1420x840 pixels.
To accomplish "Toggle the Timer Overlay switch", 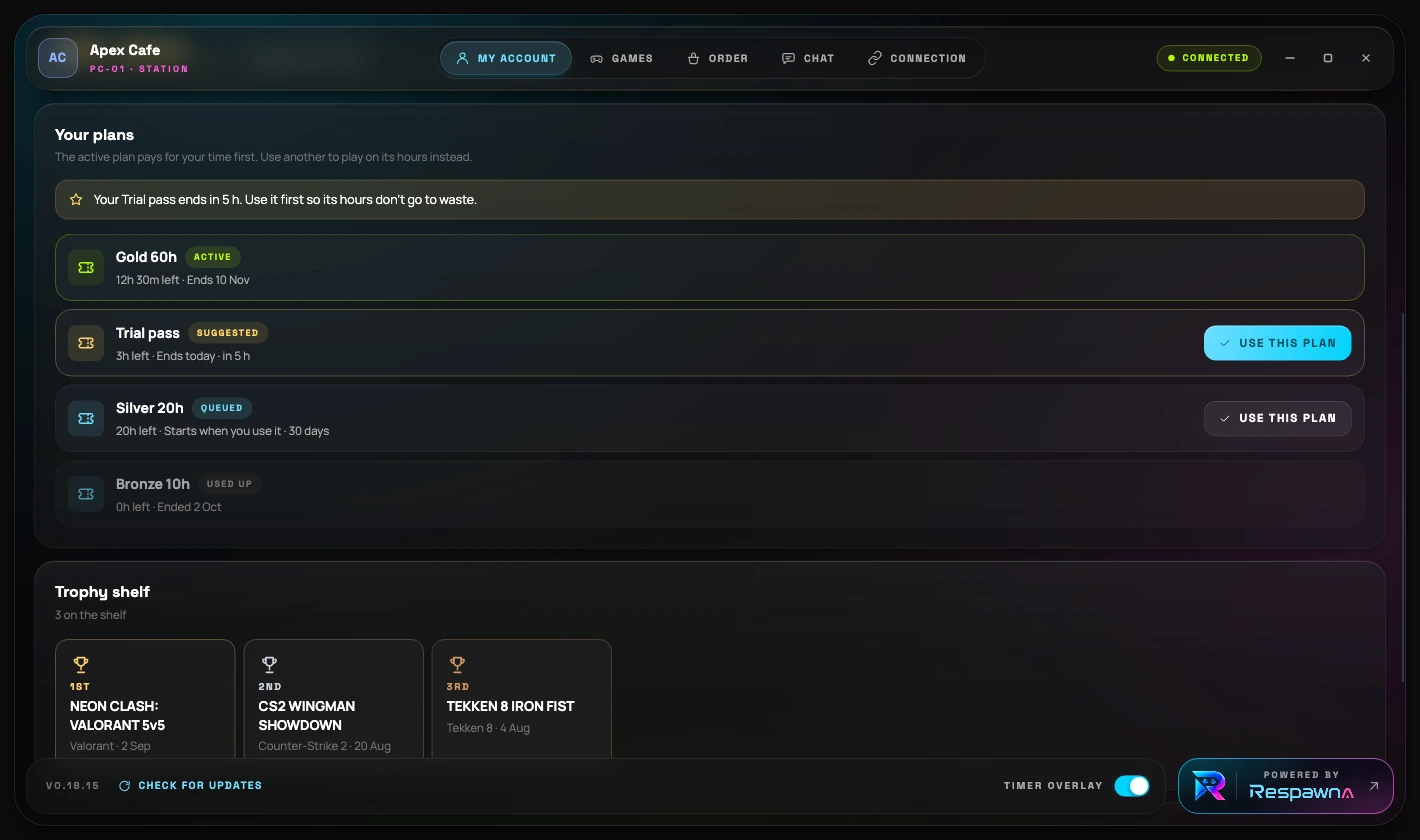I will pyautogui.click(x=1132, y=786).
